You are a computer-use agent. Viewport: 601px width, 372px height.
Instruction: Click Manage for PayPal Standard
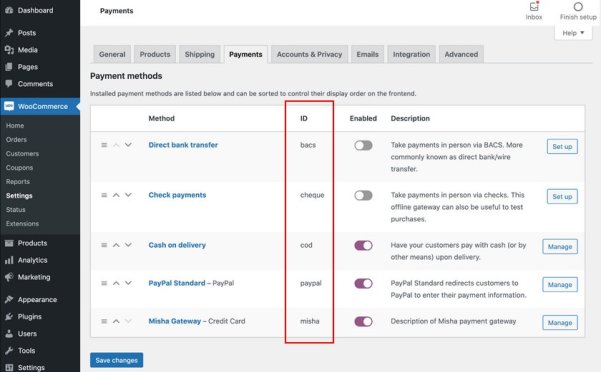point(560,285)
